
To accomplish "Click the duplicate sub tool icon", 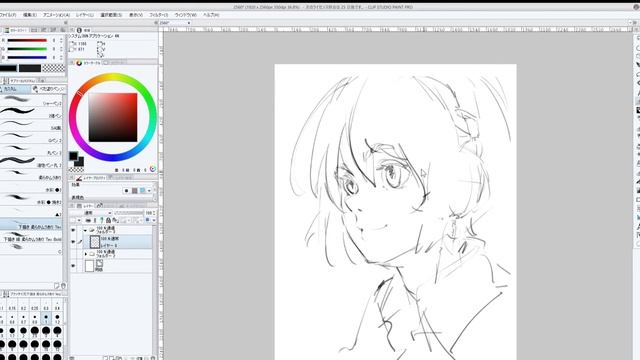I will coord(57,286).
